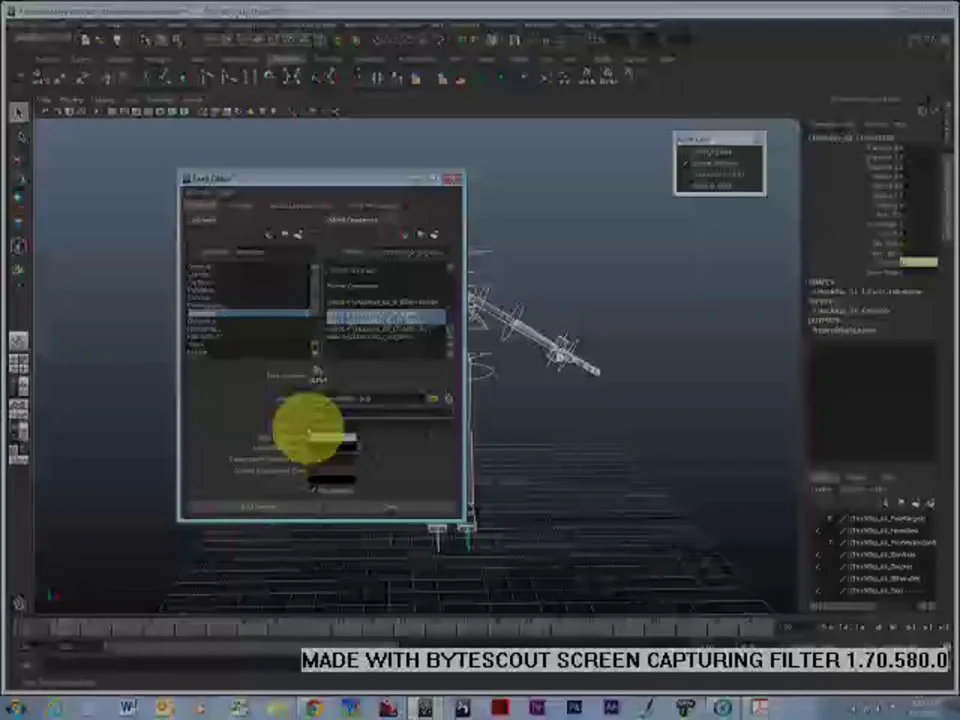Switch to Render tab in Layer Editor
The height and width of the screenshot is (720, 960).
coord(856,478)
